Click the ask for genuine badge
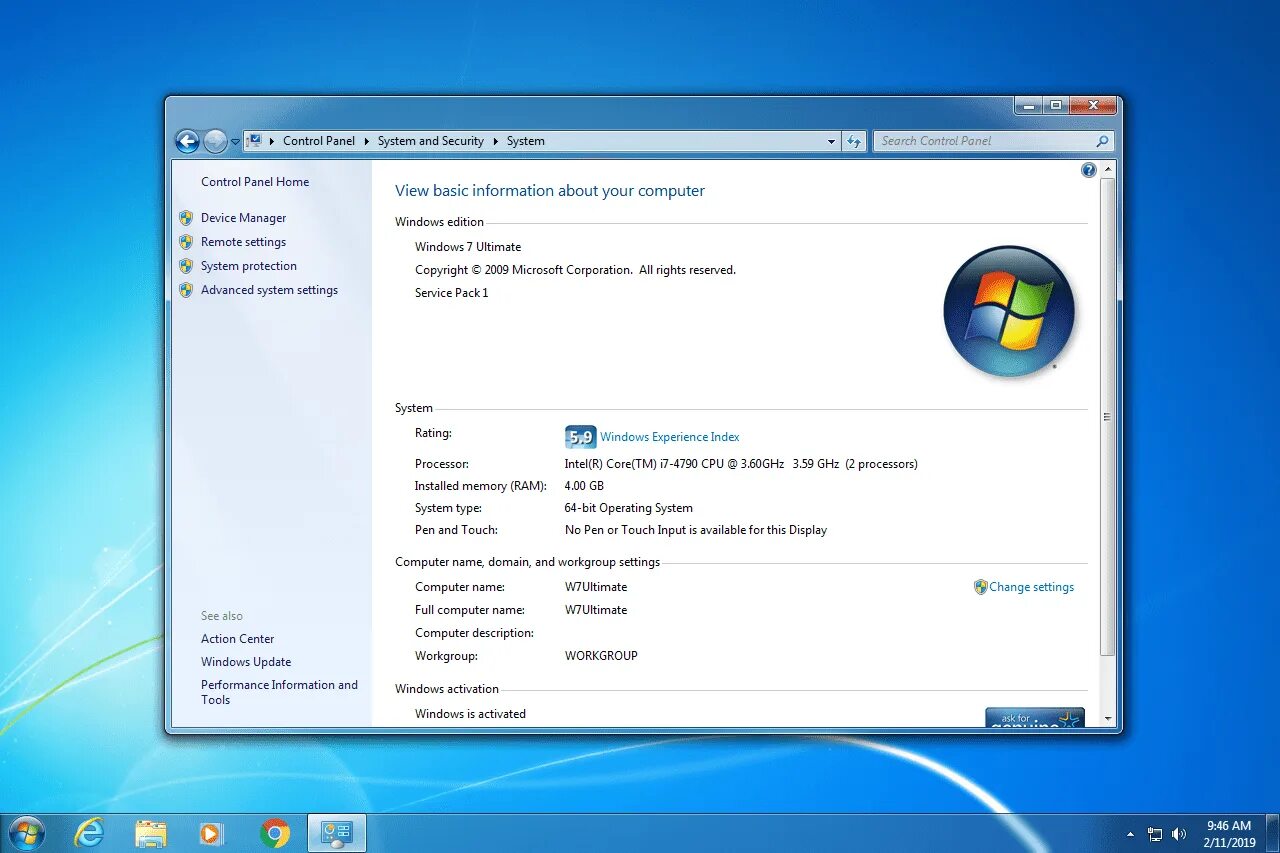1280x853 pixels. [x=1035, y=718]
